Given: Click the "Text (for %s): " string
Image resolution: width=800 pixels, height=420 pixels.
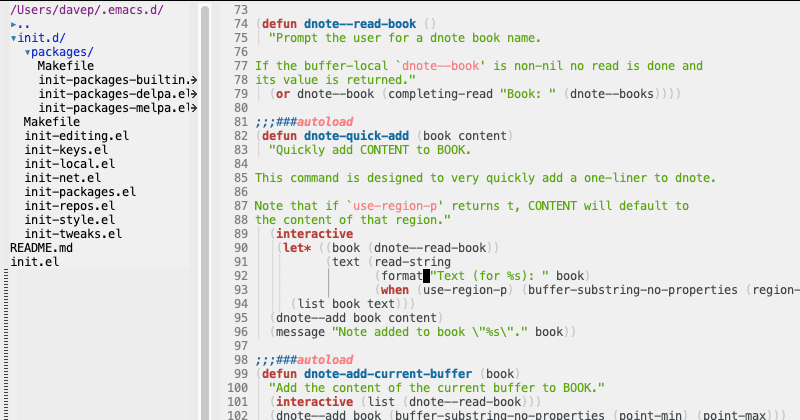Looking at the screenshot, I should tap(490, 276).
